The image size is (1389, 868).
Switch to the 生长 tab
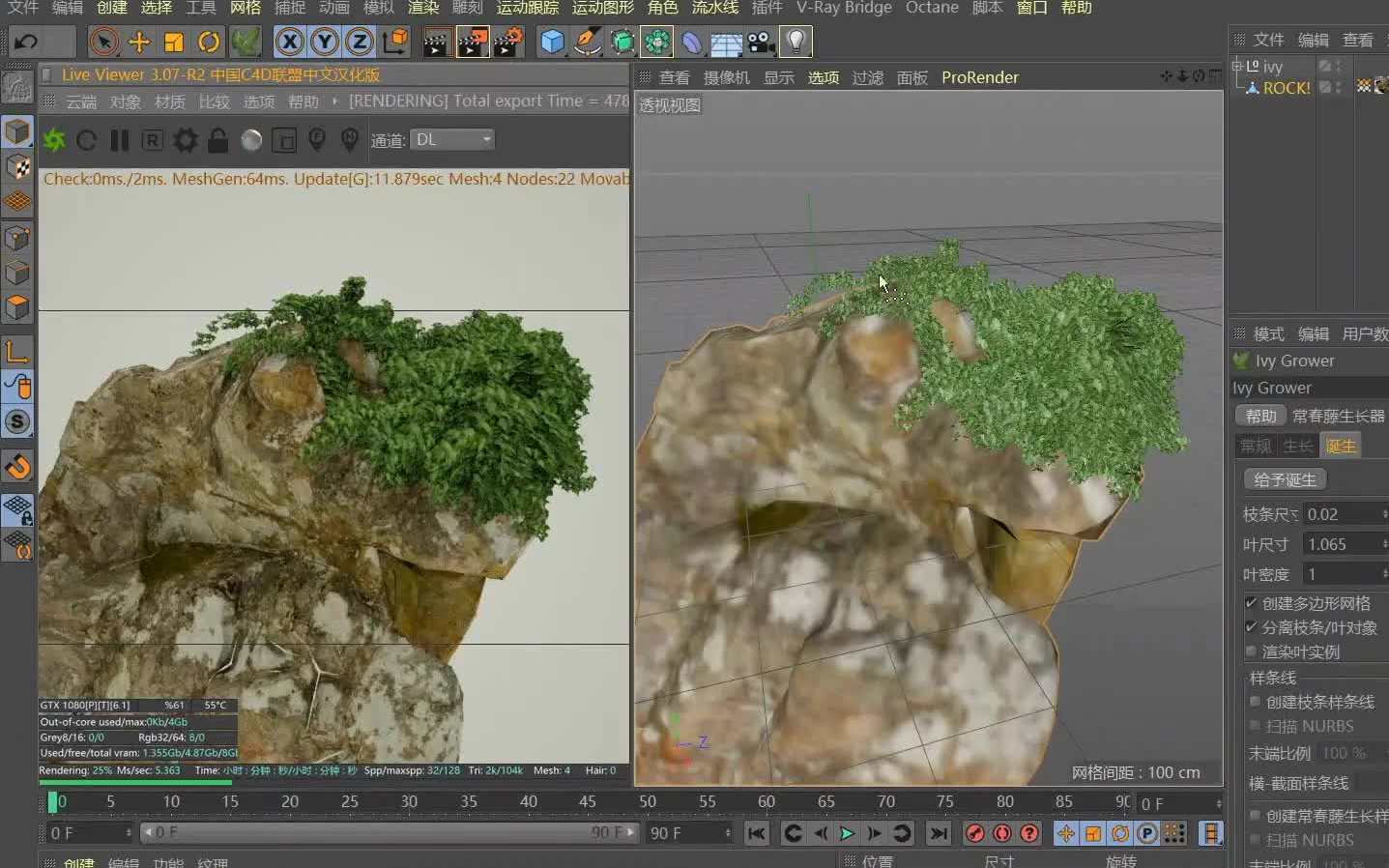(1298, 446)
